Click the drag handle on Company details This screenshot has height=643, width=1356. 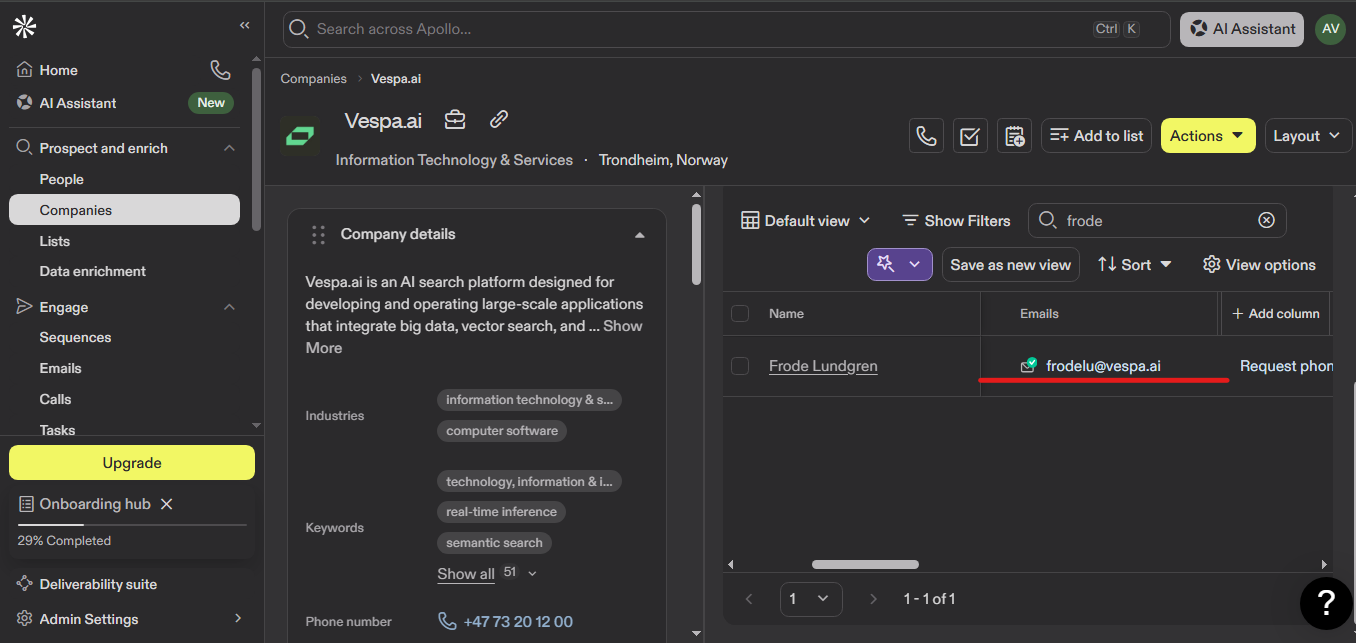tap(318, 234)
